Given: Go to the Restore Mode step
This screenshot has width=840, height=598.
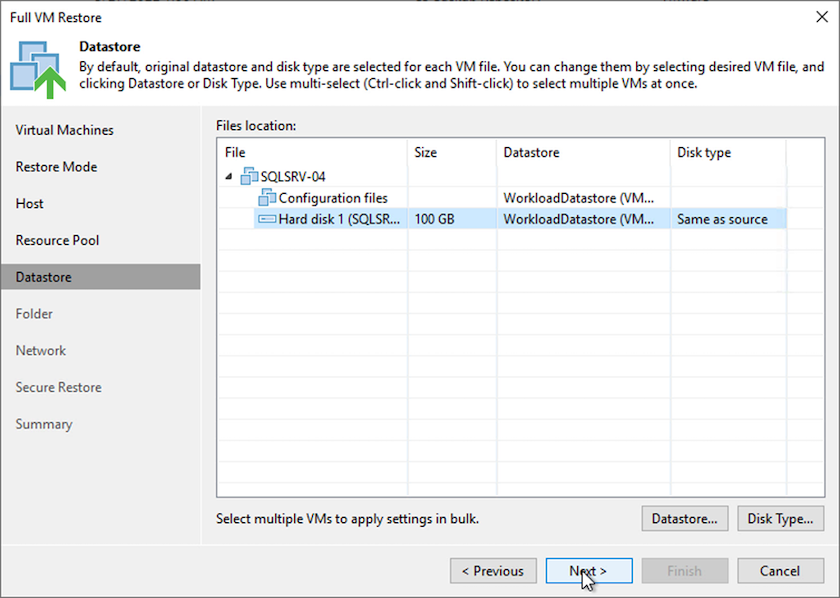Looking at the screenshot, I should 56,167.
